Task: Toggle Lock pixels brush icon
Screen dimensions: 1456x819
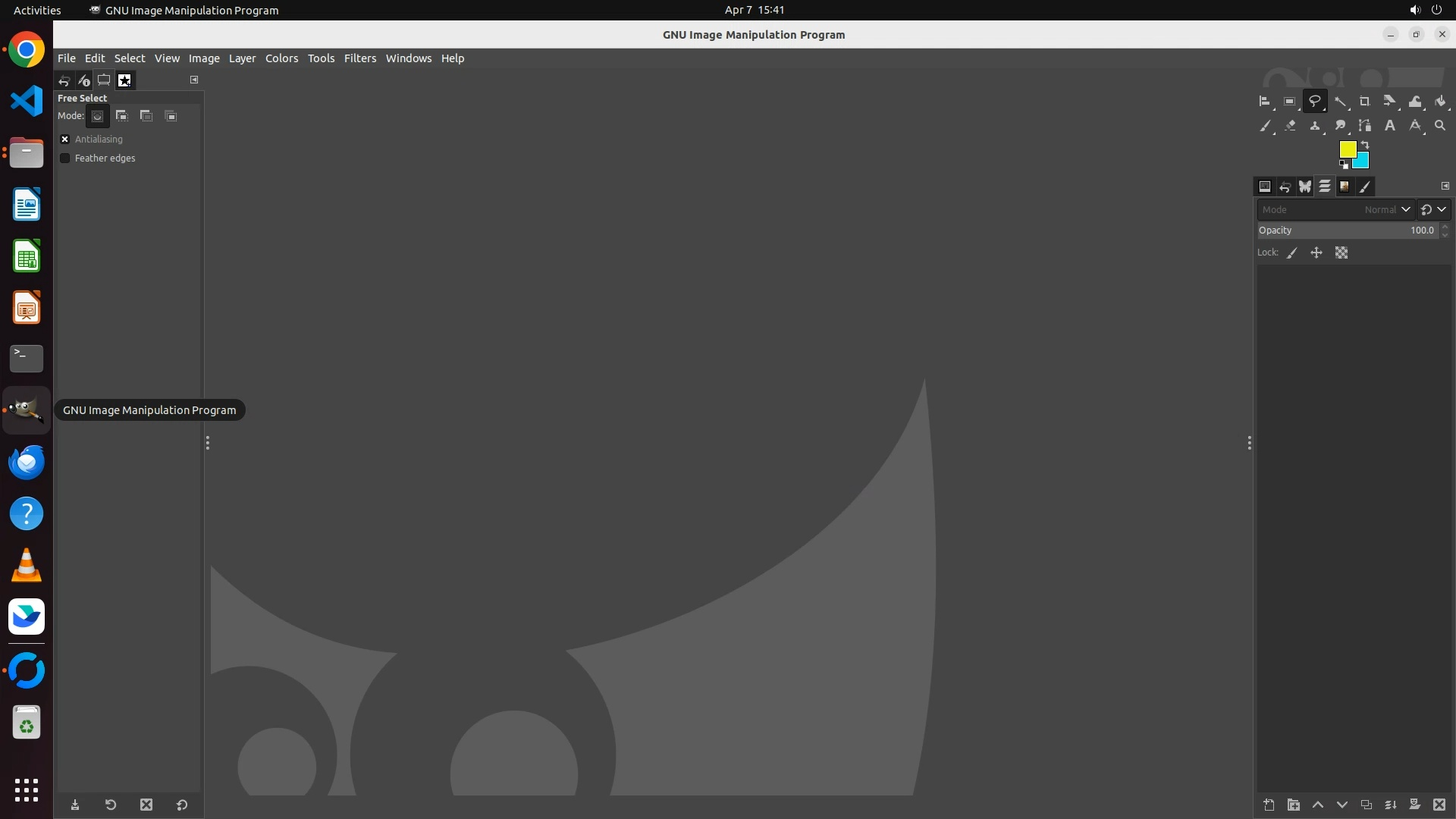Action: click(x=1292, y=253)
